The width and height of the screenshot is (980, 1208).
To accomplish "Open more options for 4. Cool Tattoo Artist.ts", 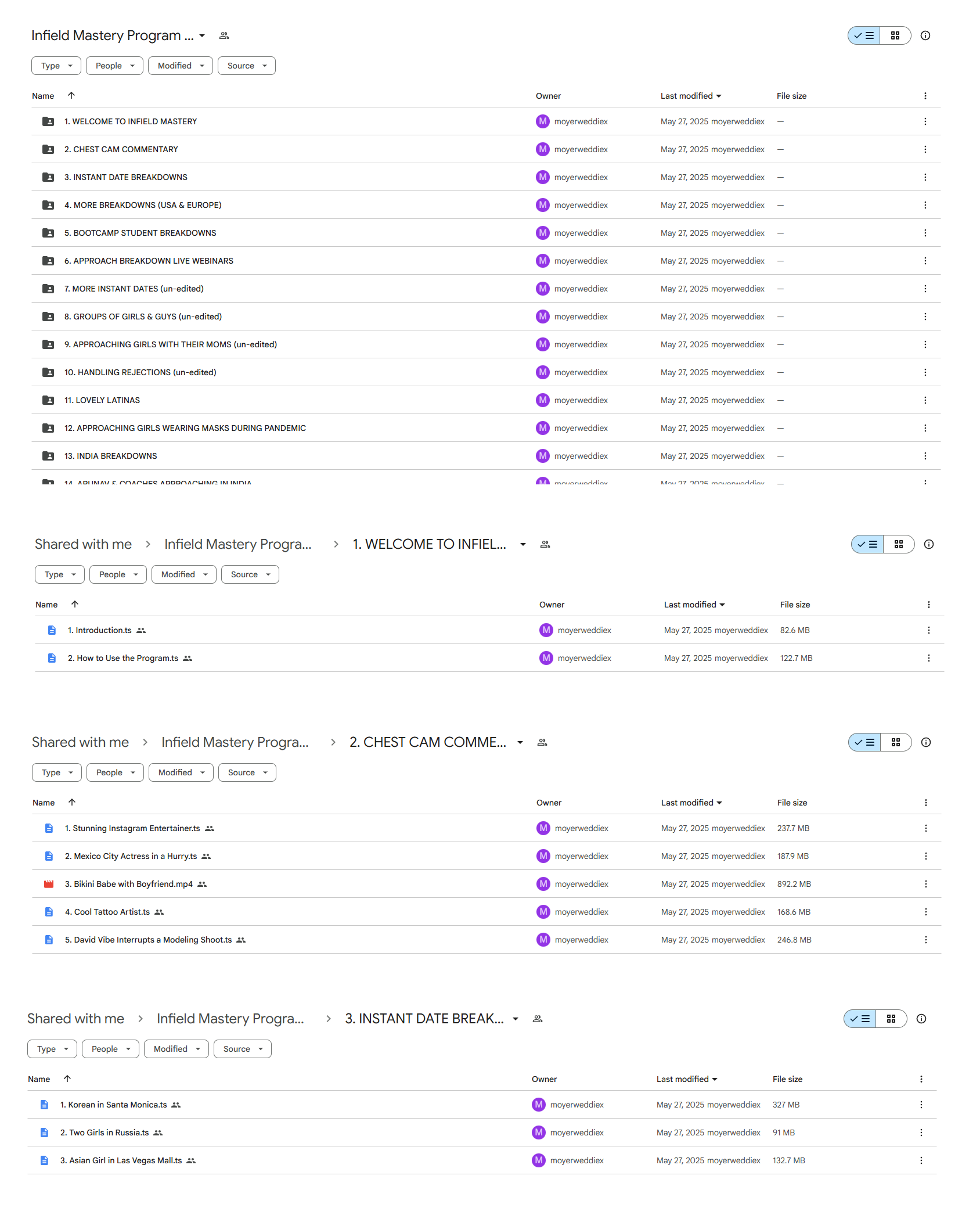I will pos(926,912).
